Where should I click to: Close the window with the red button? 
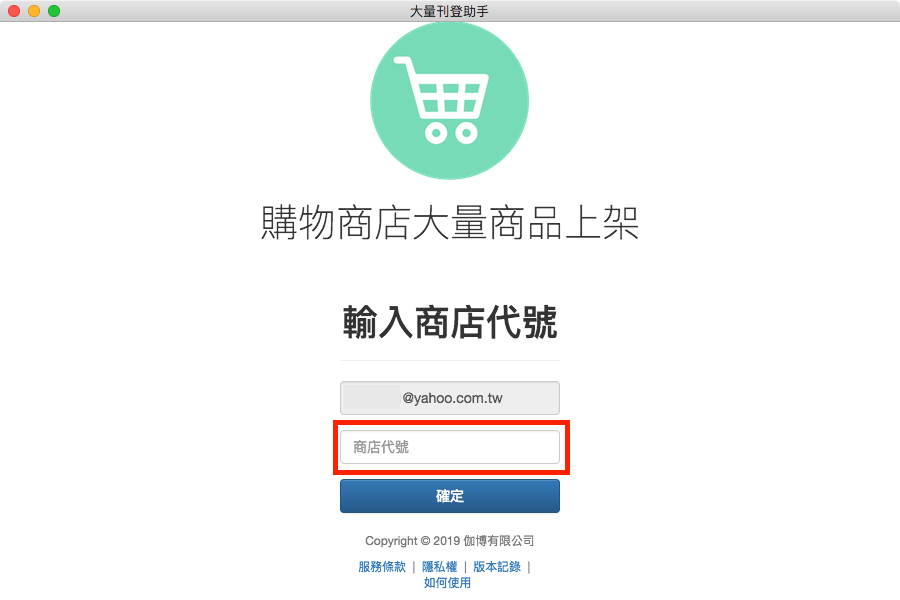pyautogui.click(x=14, y=11)
